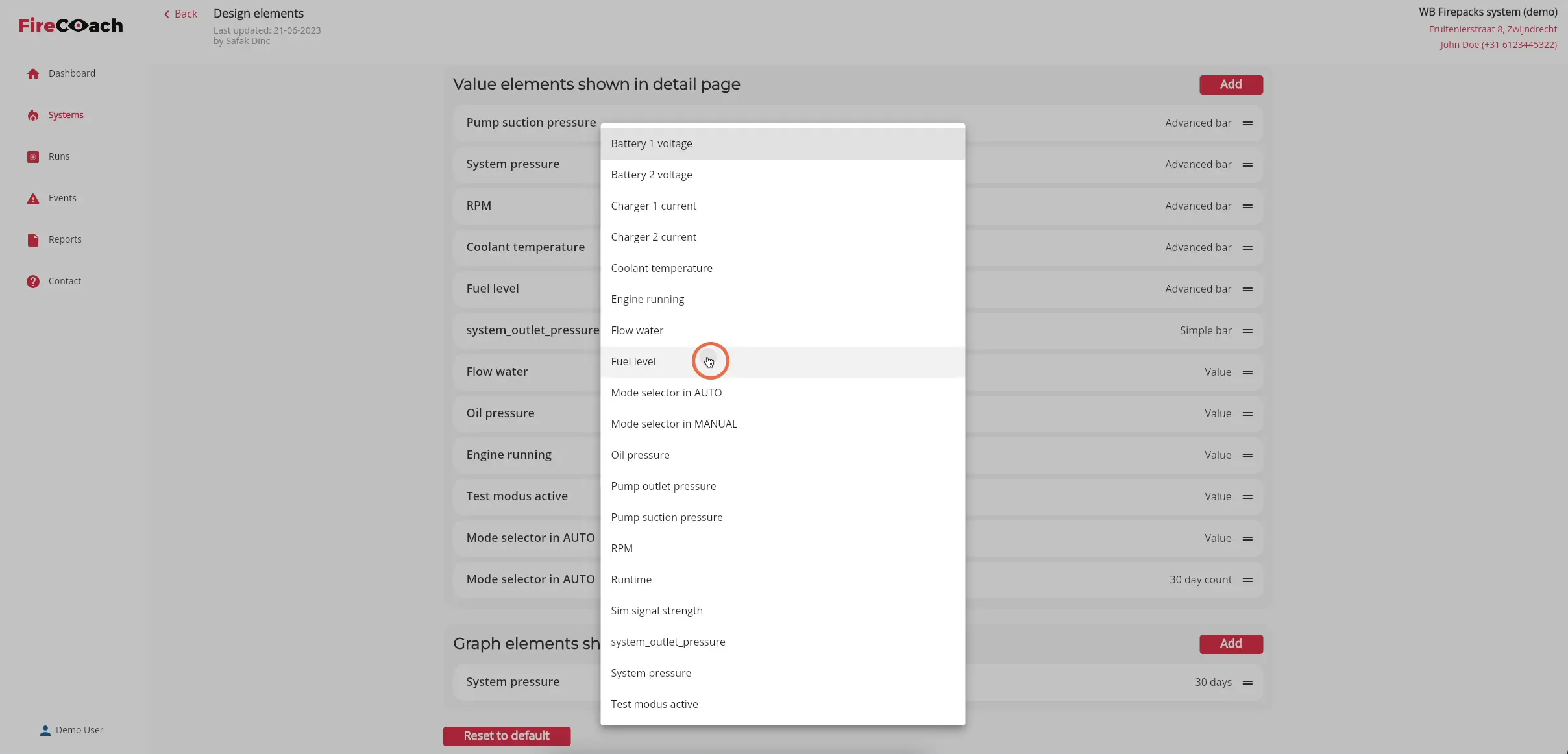Open Dashboard home icon in sidebar
This screenshot has height=754, width=1568.
(33, 74)
